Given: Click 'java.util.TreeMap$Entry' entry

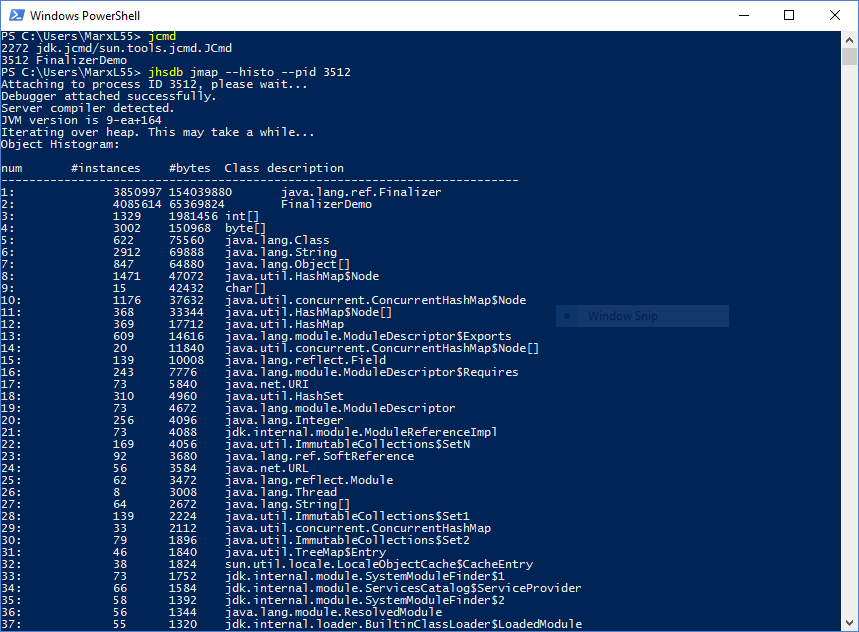Looking at the screenshot, I should (305, 553).
